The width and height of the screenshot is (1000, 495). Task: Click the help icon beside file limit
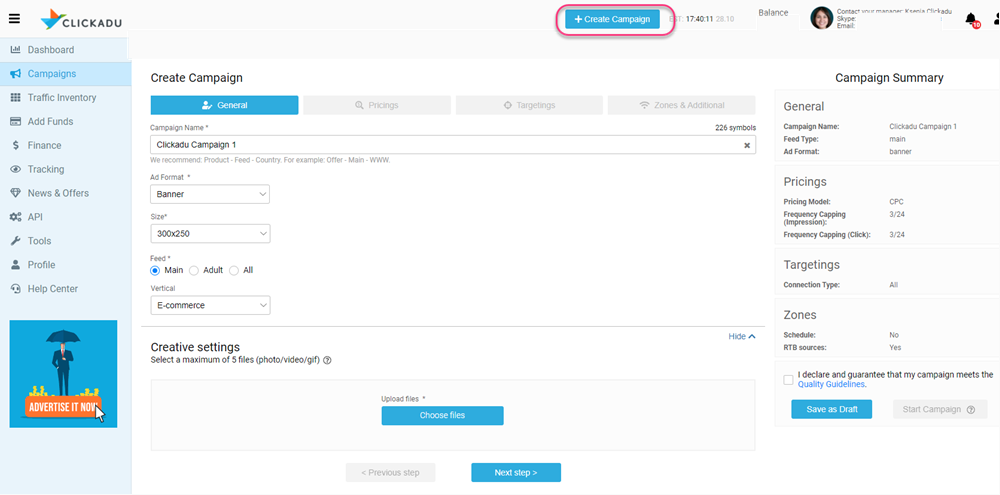pyautogui.click(x=327, y=361)
